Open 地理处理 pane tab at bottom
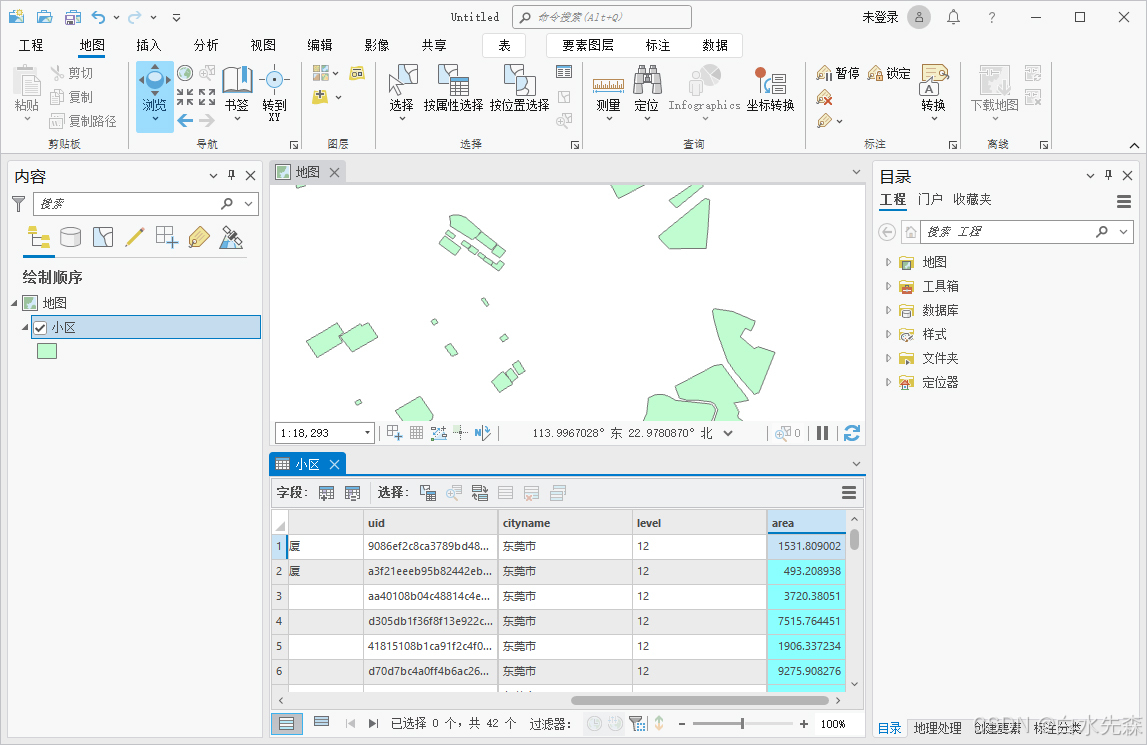The height and width of the screenshot is (745, 1147). click(x=937, y=728)
